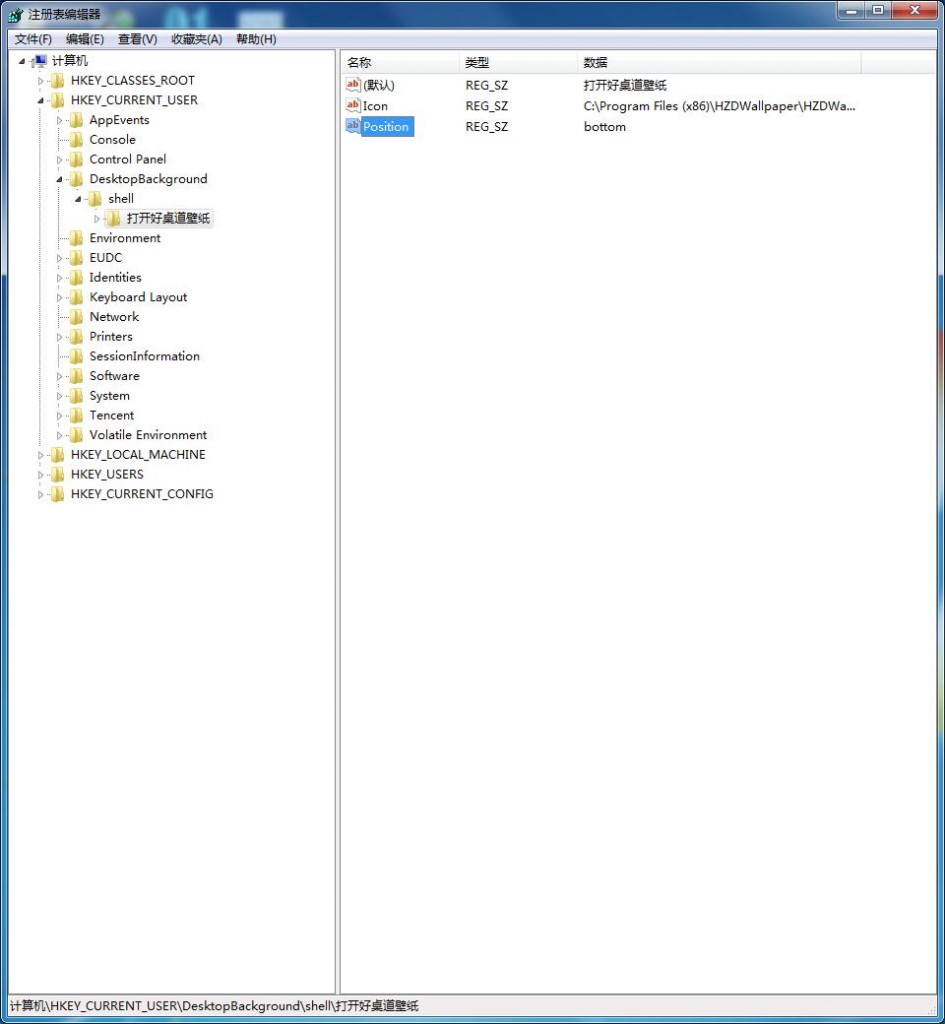This screenshot has width=945, height=1024.
Task: Click the HKEY_CURRENT_CONFIG folder icon
Action: (57, 494)
